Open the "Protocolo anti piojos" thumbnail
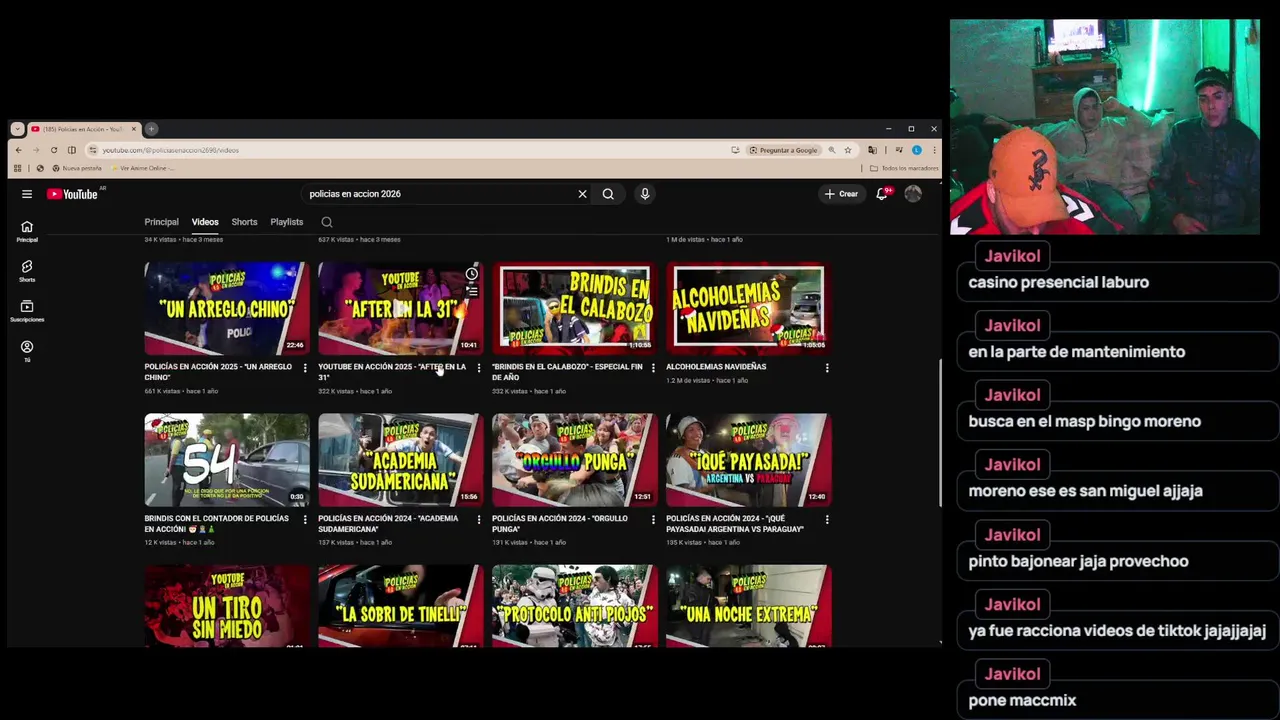 [575, 606]
